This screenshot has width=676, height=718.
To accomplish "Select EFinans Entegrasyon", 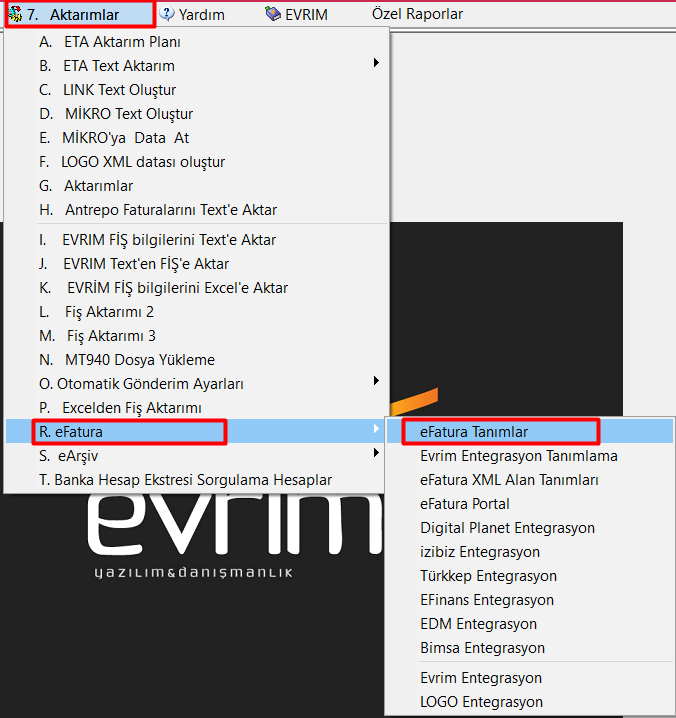I will [530, 600].
